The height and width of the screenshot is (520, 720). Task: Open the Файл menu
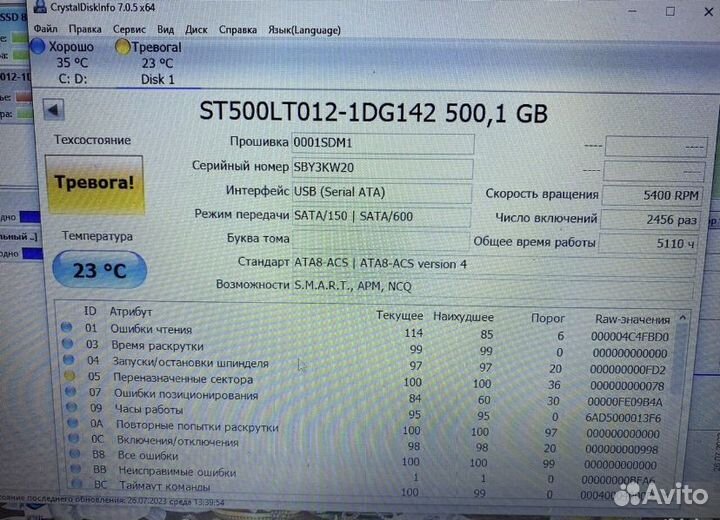pyautogui.click(x=45, y=29)
